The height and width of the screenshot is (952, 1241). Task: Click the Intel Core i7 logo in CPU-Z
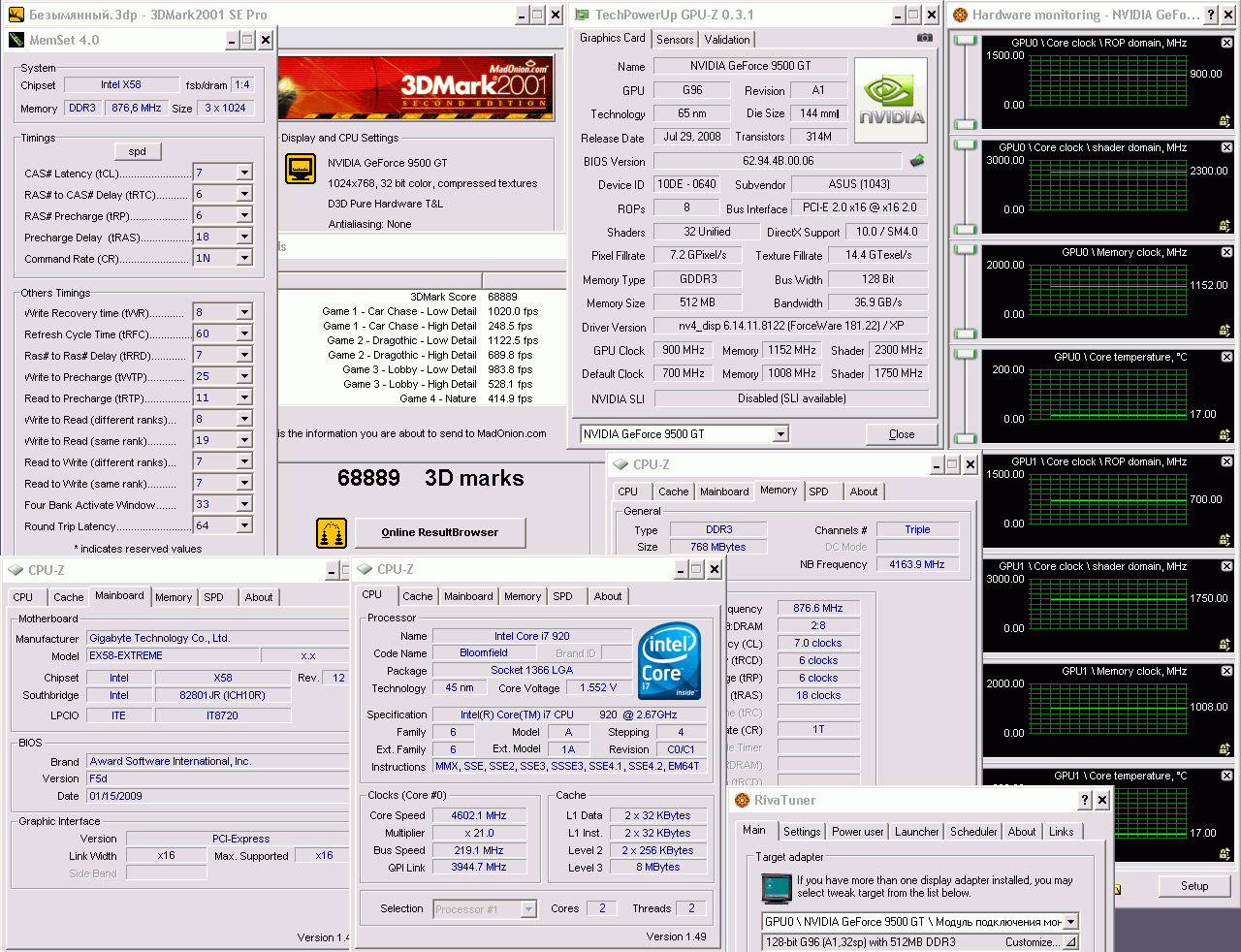click(670, 660)
